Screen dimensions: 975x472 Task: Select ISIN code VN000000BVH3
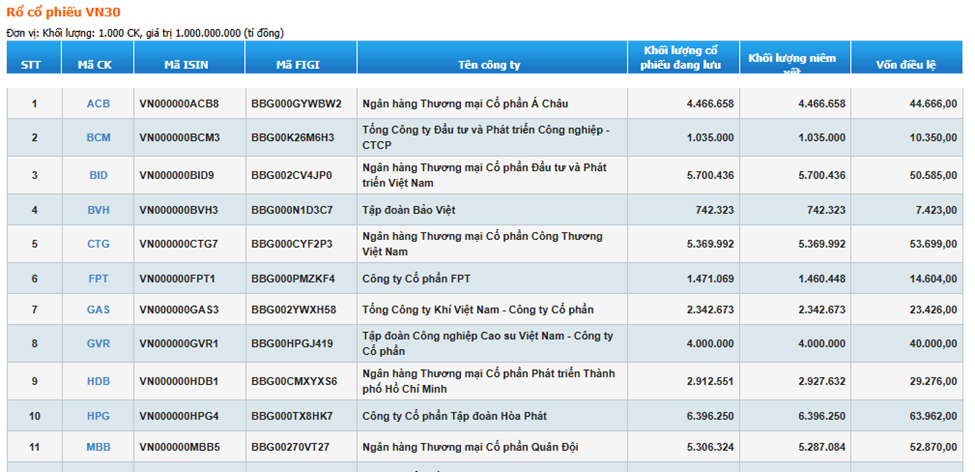click(179, 210)
